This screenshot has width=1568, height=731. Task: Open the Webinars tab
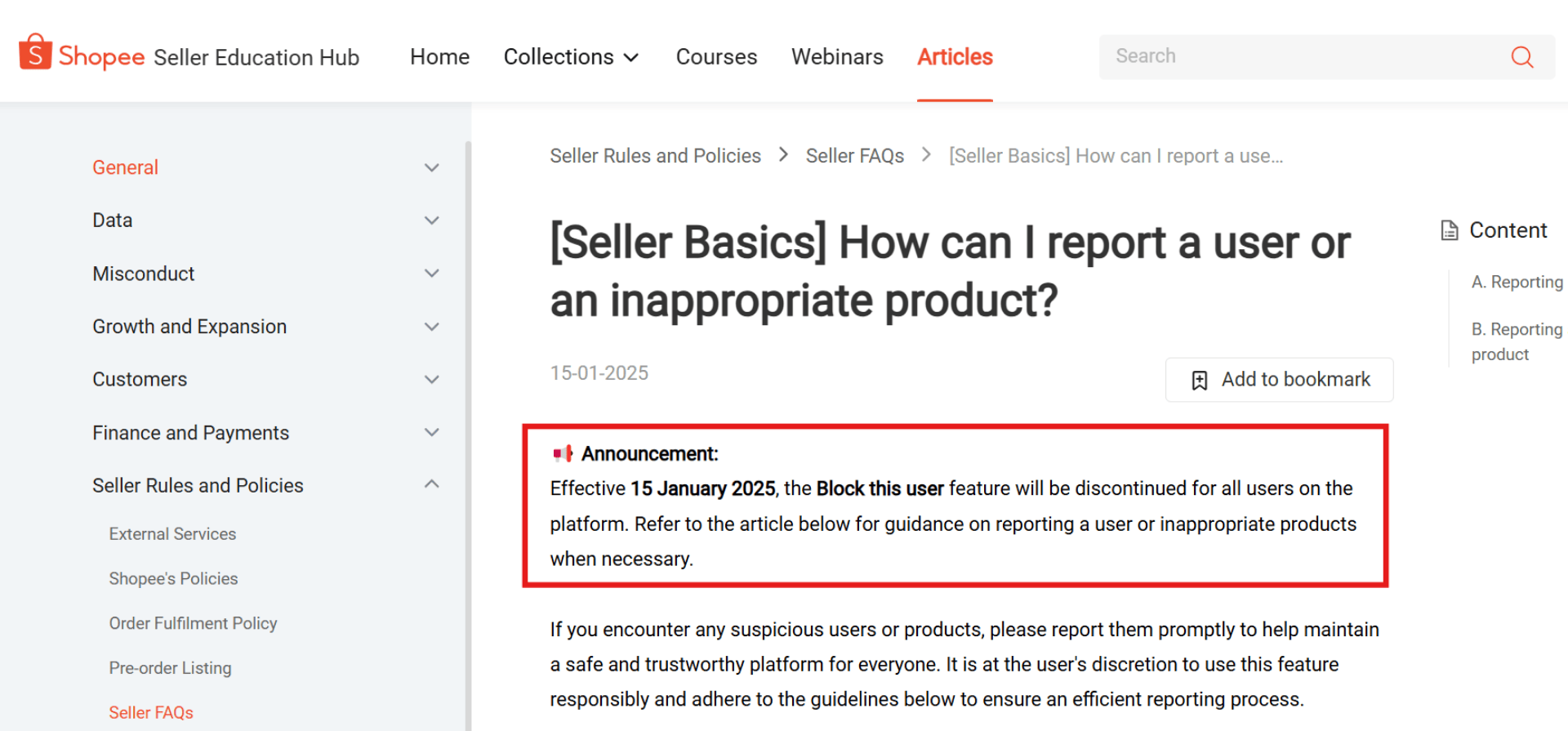837,57
